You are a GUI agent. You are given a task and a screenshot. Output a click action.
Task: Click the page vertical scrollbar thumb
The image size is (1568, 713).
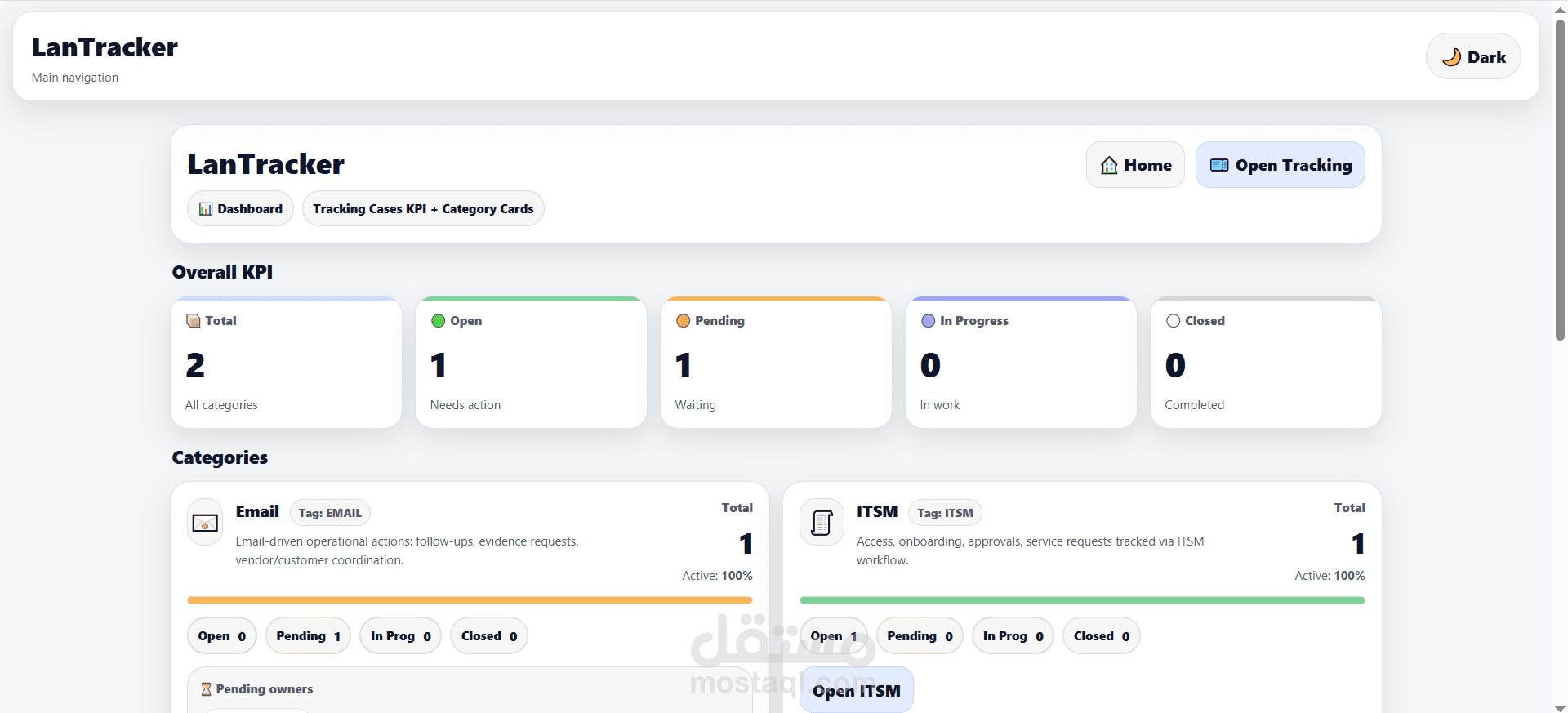pyautogui.click(x=1560, y=180)
